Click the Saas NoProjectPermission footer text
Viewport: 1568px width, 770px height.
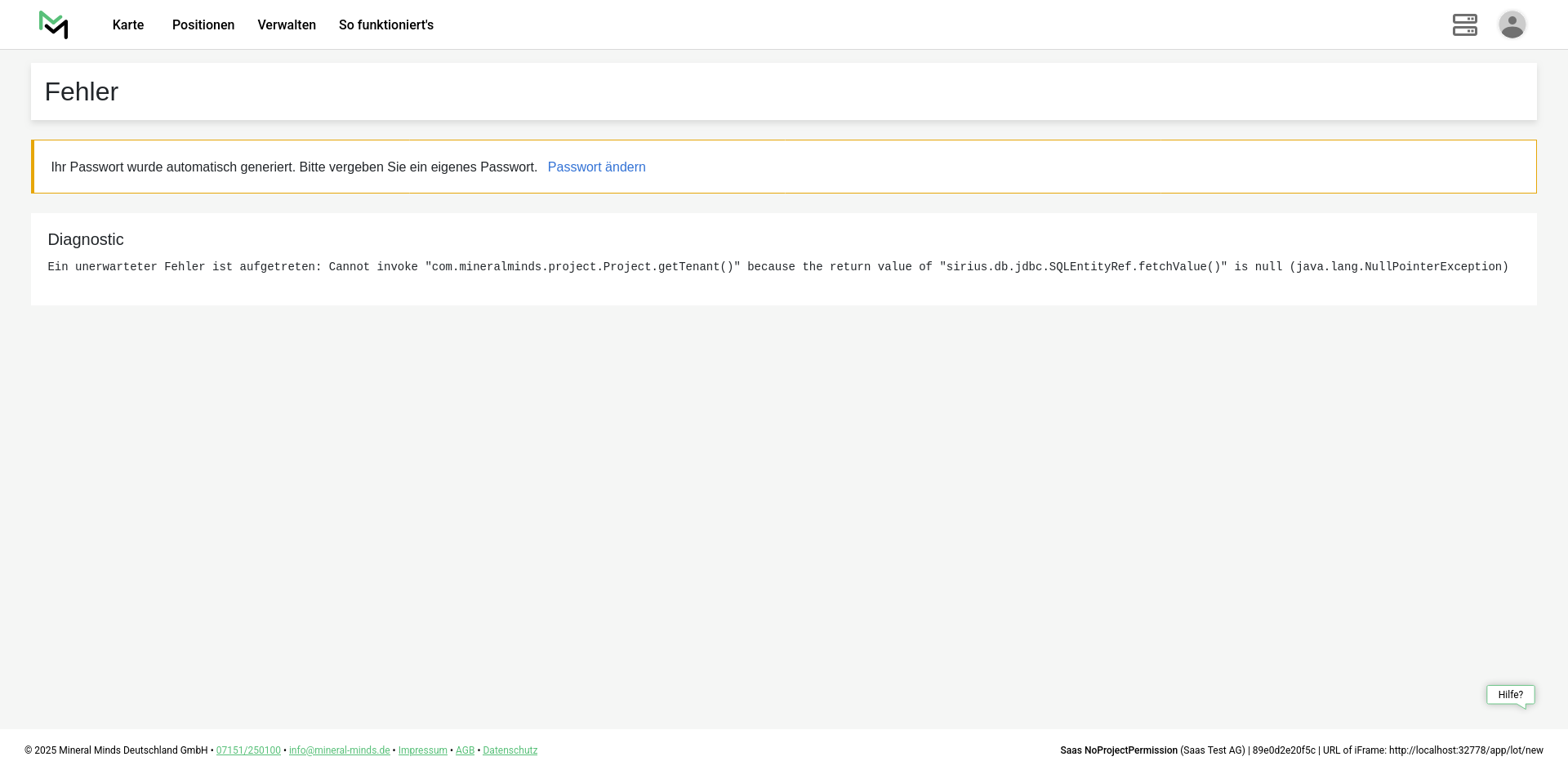pyautogui.click(x=1118, y=750)
